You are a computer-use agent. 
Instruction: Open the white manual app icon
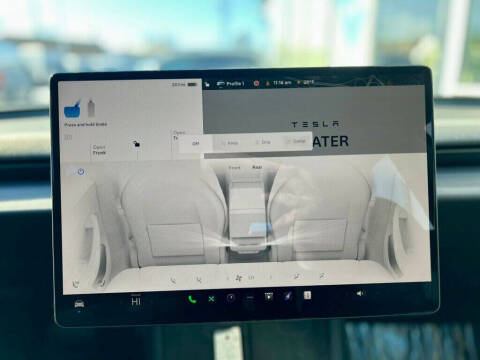pyautogui.click(x=307, y=295)
